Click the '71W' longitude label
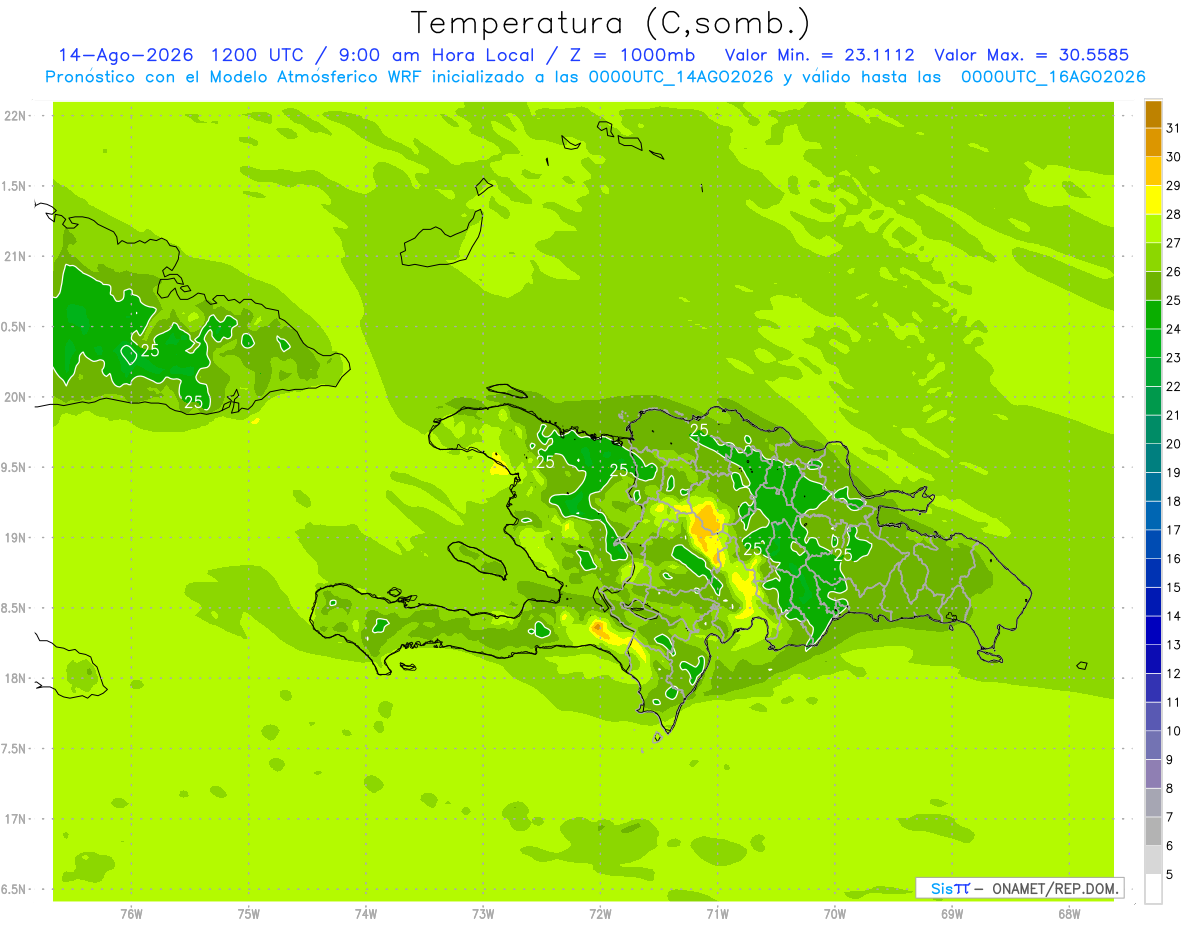1200x927 pixels. (x=717, y=914)
